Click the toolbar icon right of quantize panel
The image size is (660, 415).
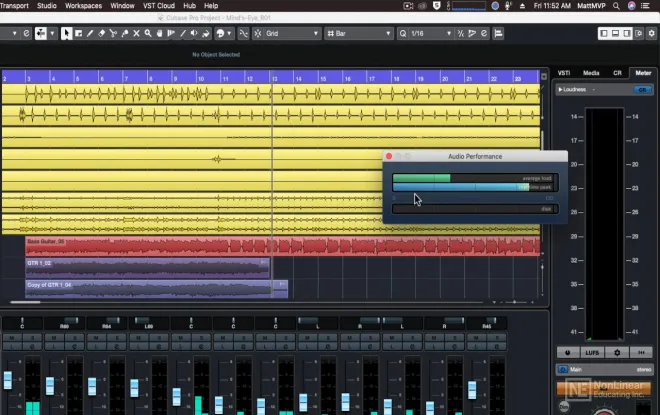point(498,33)
